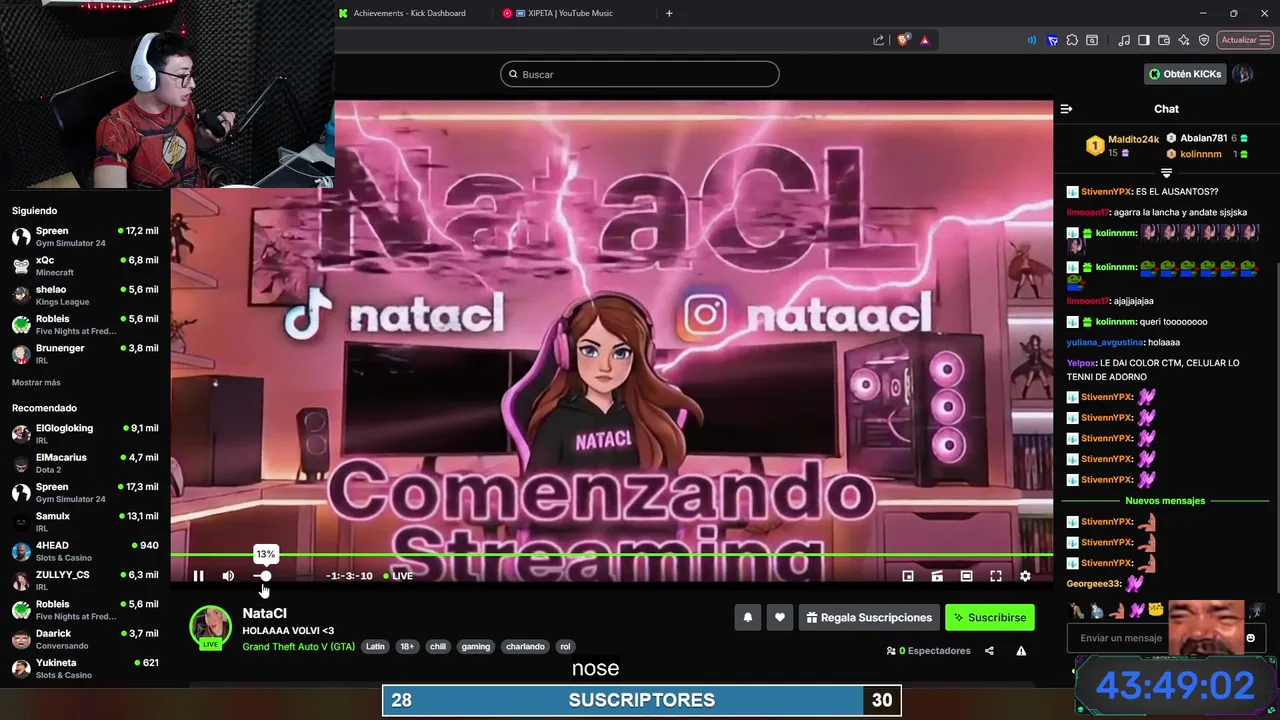This screenshot has width=1280, height=720.
Task: Open NataCl channel avatar
Action: tap(211, 627)
